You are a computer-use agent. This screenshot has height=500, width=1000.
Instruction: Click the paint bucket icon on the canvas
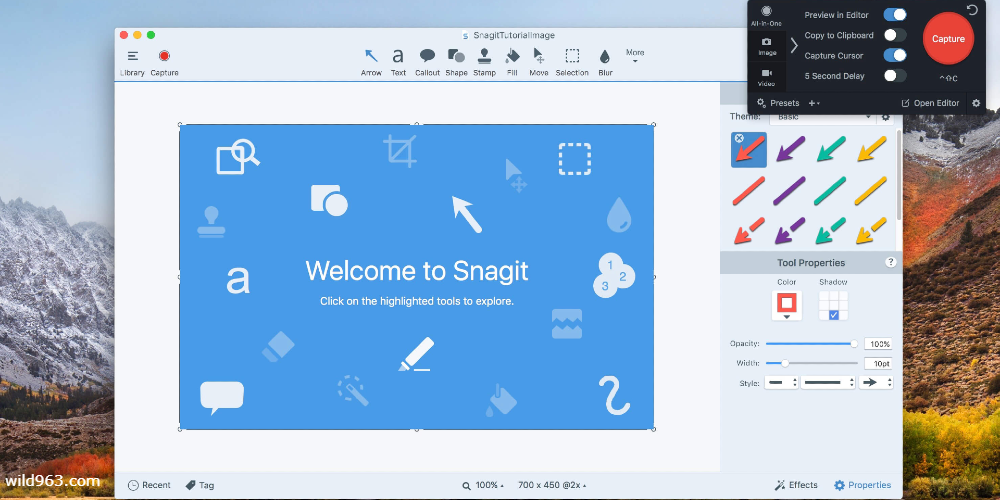point(501,401)
